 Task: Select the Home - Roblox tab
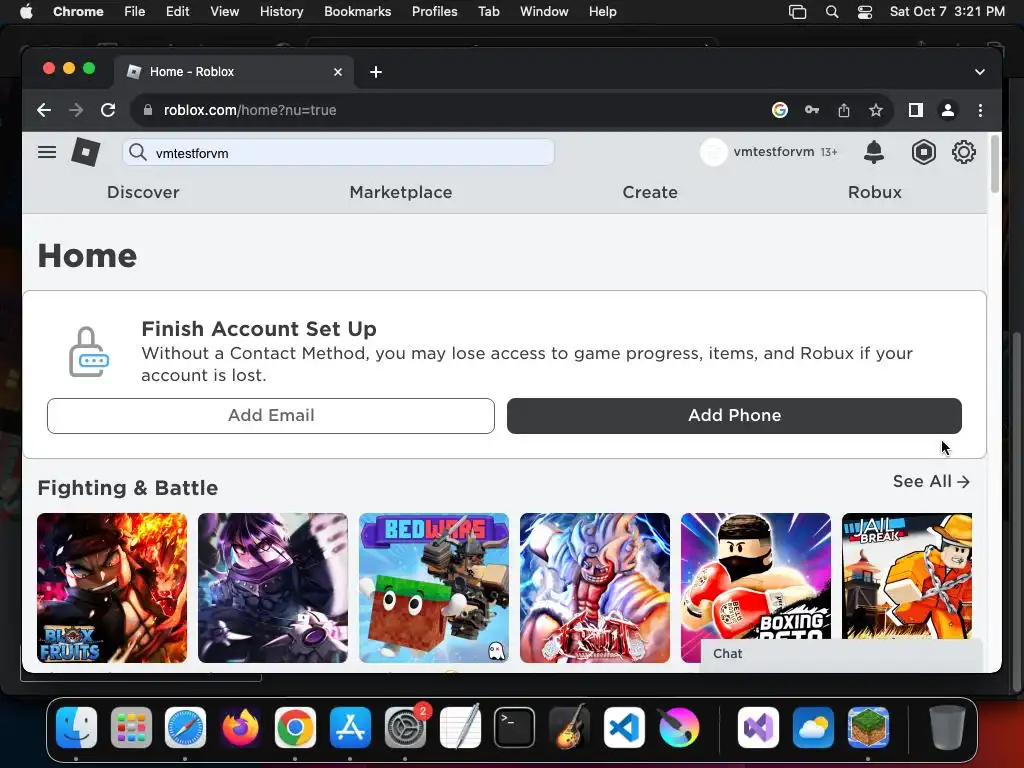click(235, 72)
